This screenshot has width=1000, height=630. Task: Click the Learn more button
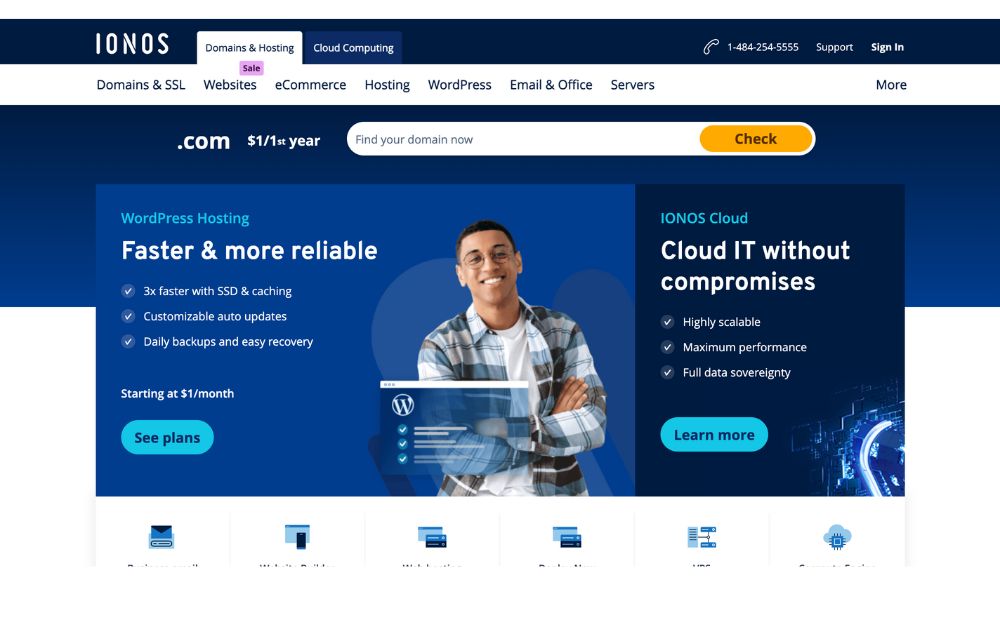click(714, 435)
